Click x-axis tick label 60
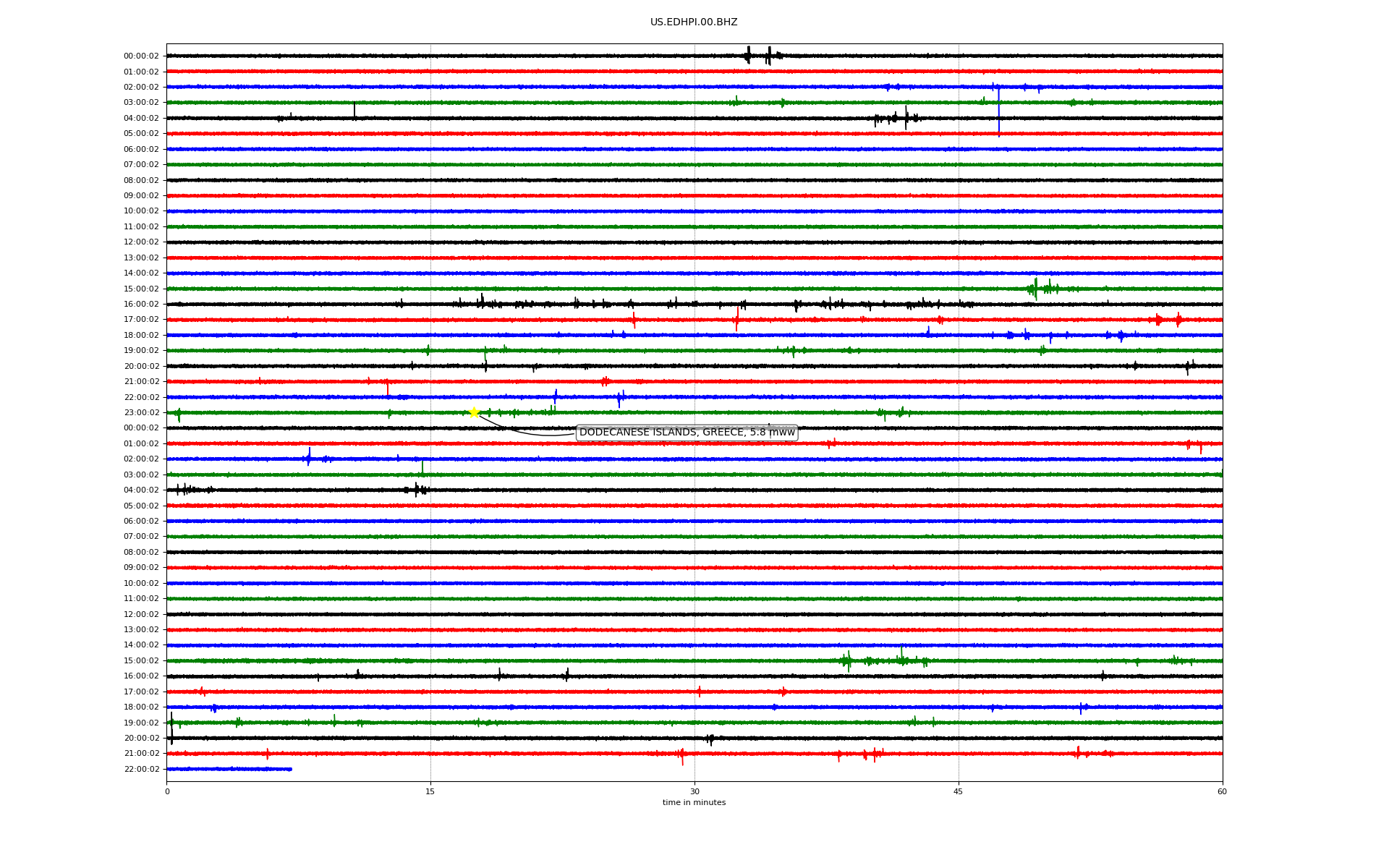Image resolution: width=1389 pixels, height=868 pixels. click(1222, 791)
